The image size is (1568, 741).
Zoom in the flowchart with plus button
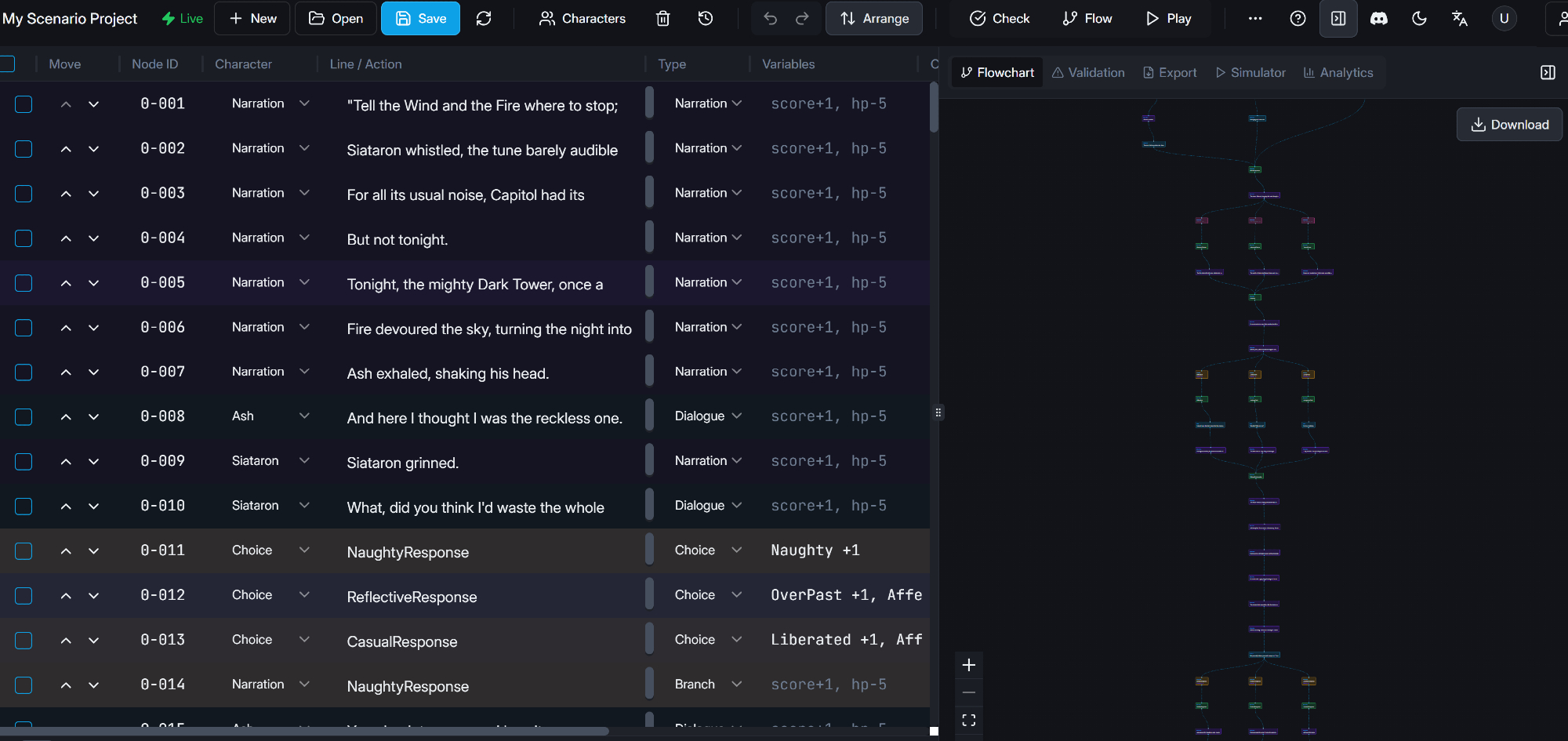969,666
